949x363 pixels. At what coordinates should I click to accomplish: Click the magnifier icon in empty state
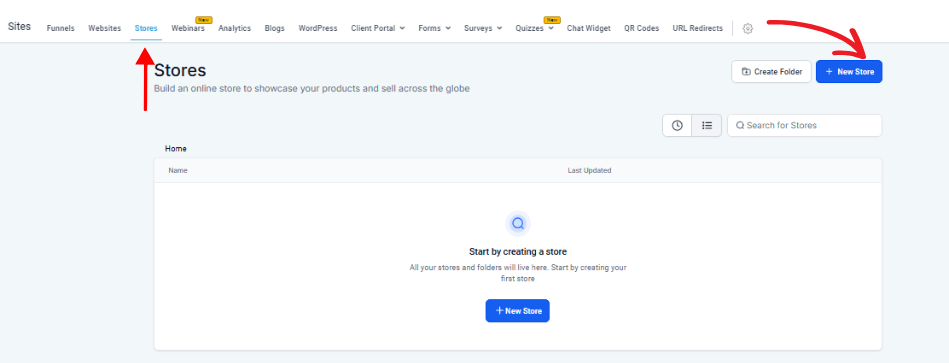click(x=517, y=224)
